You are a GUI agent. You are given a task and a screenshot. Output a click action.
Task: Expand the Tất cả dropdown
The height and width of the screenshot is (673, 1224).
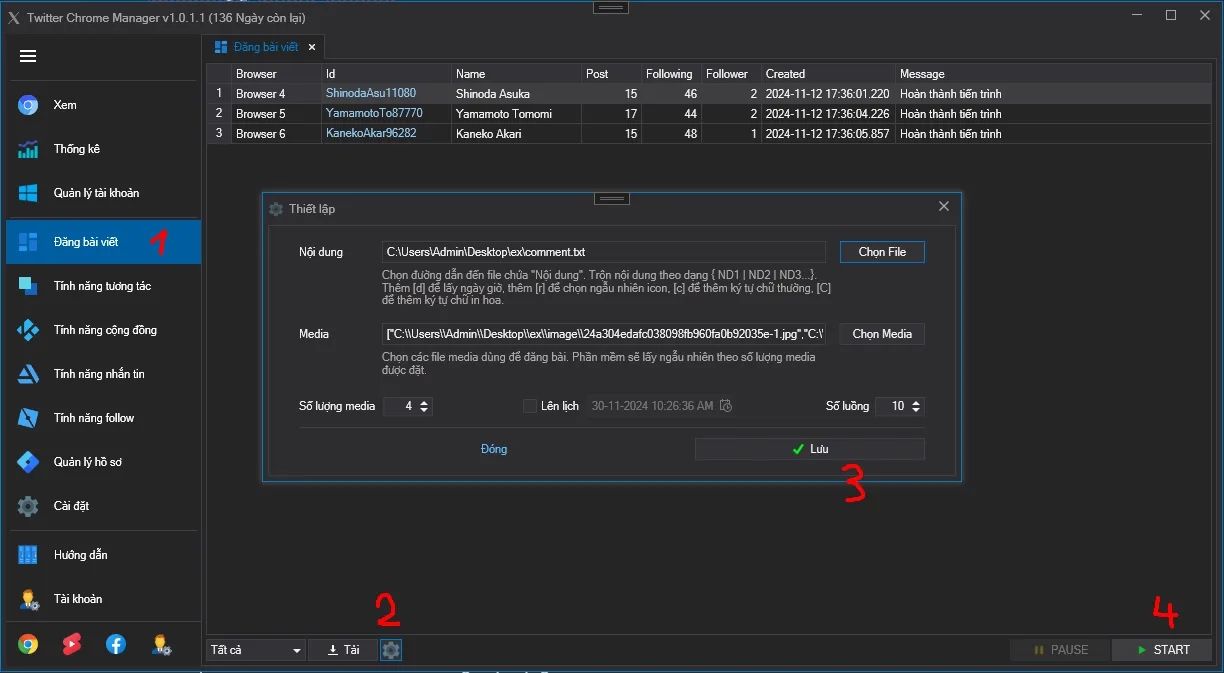click(256, 650)
